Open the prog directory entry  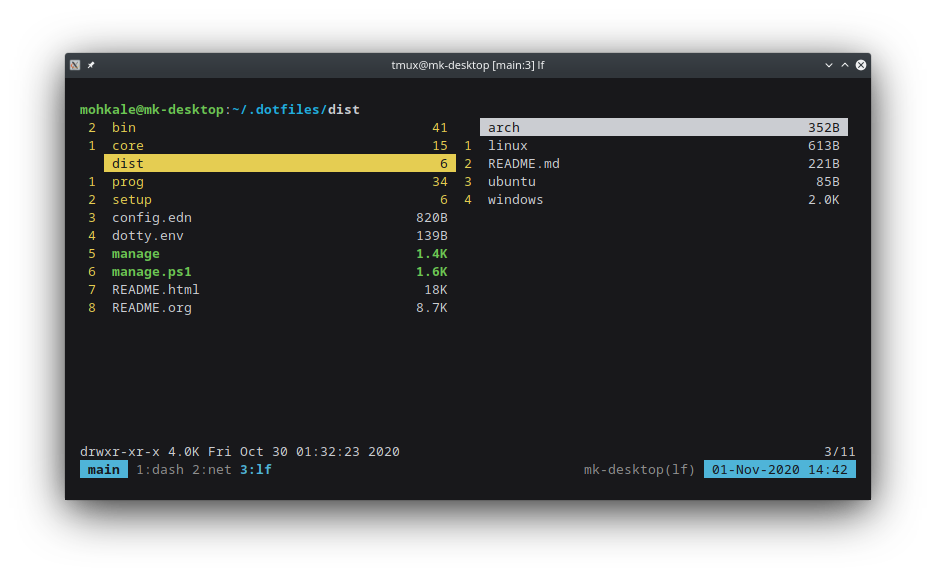[x=128, y=182]
